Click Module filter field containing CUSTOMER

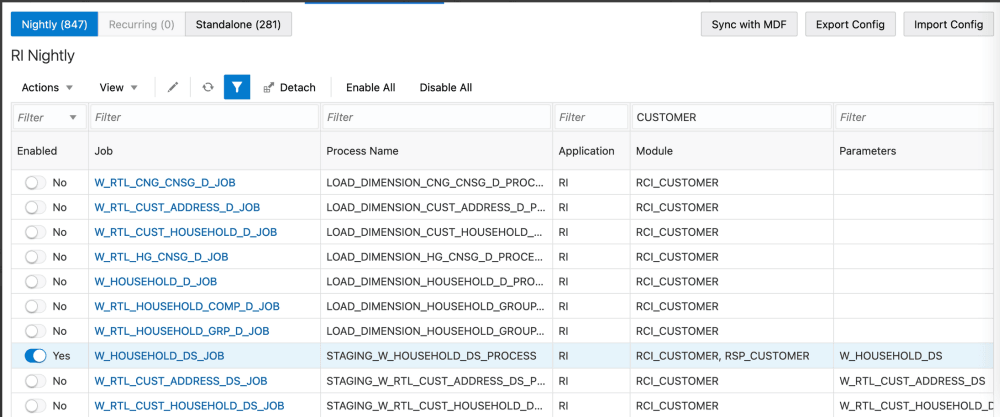[x=732, y=117]
